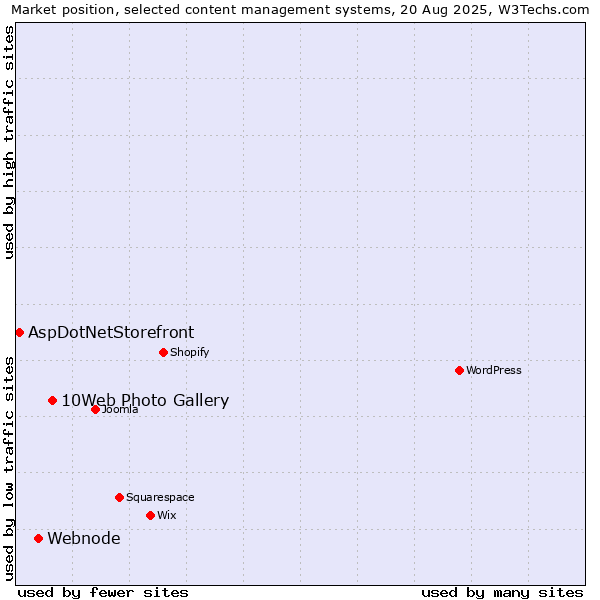Click the red 10Web Photo Gallery marker
This screenshot has width=600, height=600.
53,401
